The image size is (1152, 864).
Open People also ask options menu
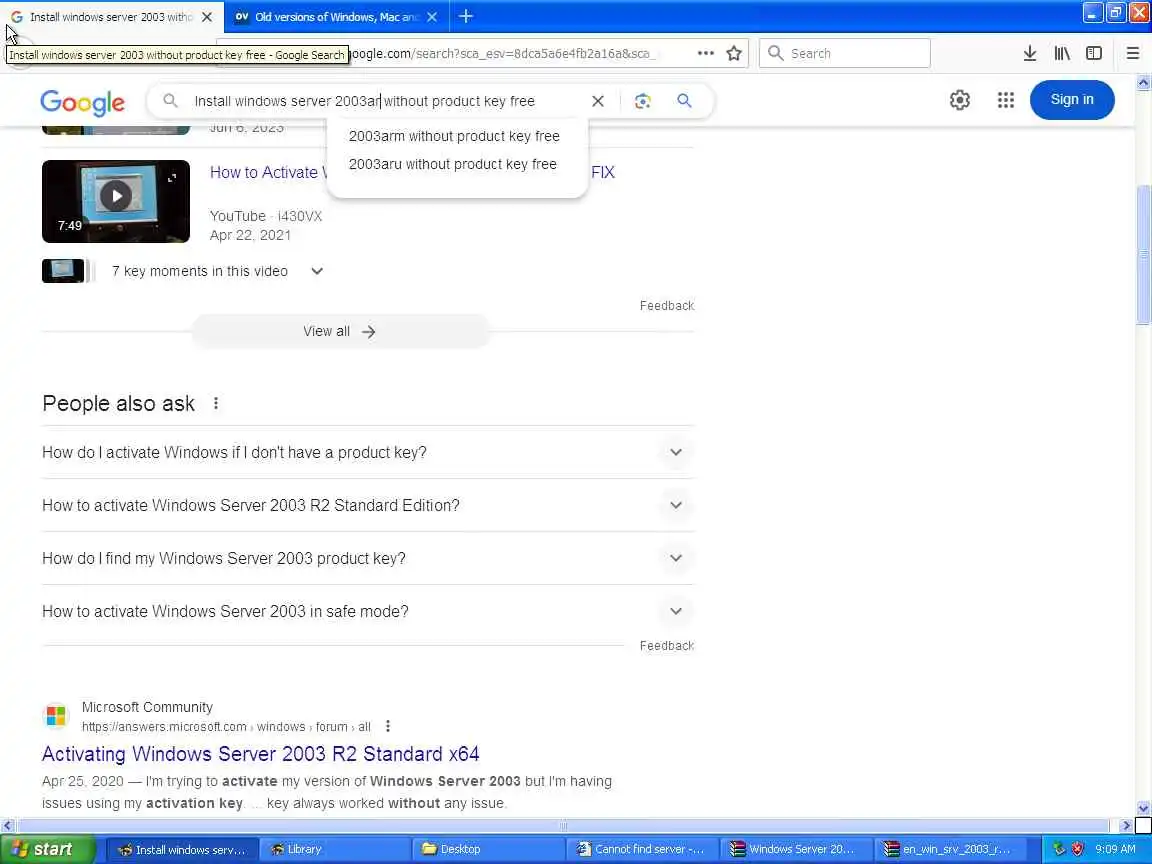[216, 403]
